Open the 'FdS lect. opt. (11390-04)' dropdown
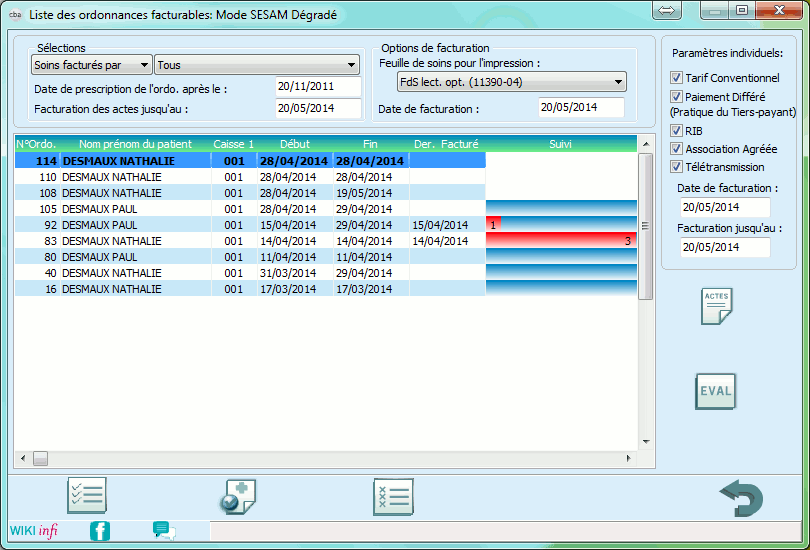The height and width of the screenshot is (550, 810). coord(511,82)
